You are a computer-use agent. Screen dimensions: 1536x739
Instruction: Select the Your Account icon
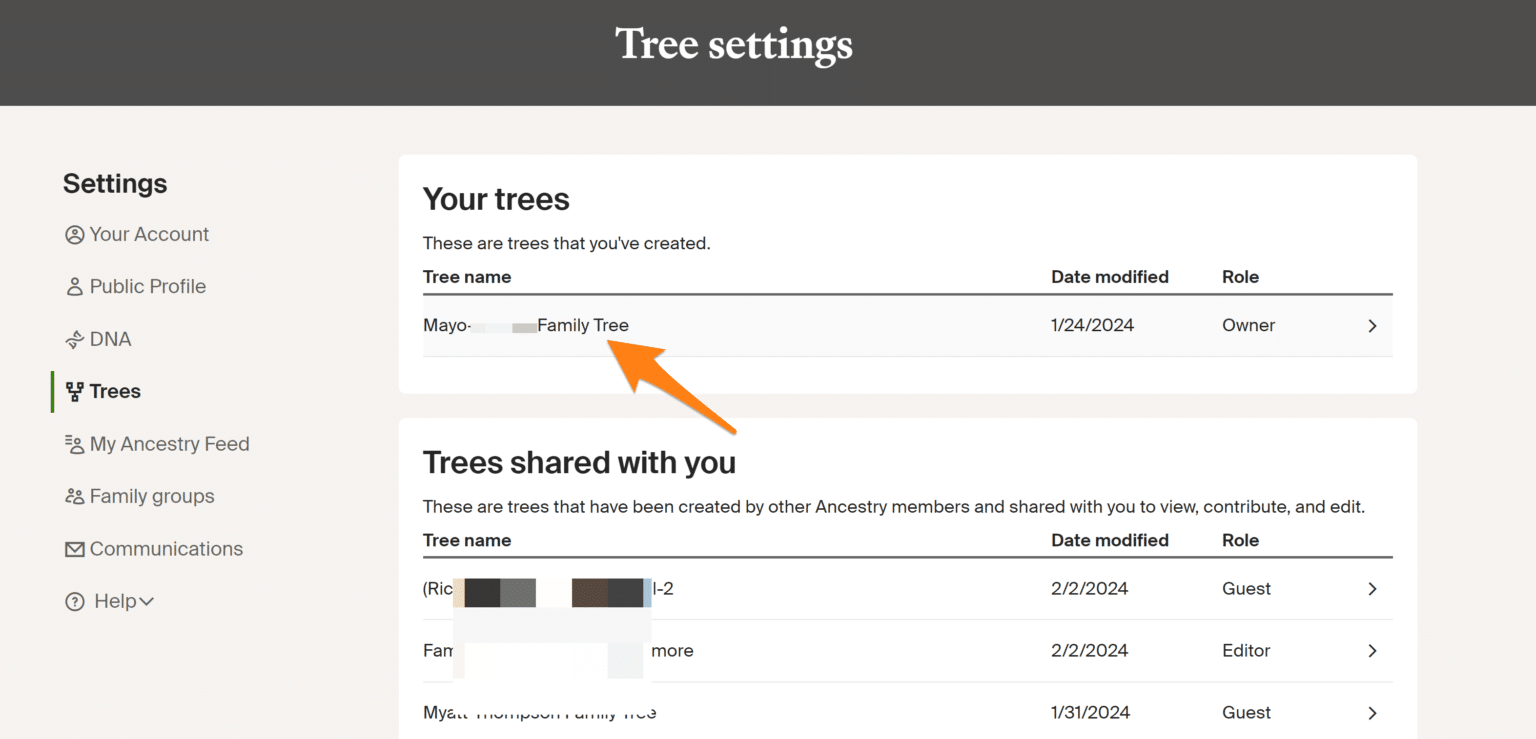[x=74, y=234]
